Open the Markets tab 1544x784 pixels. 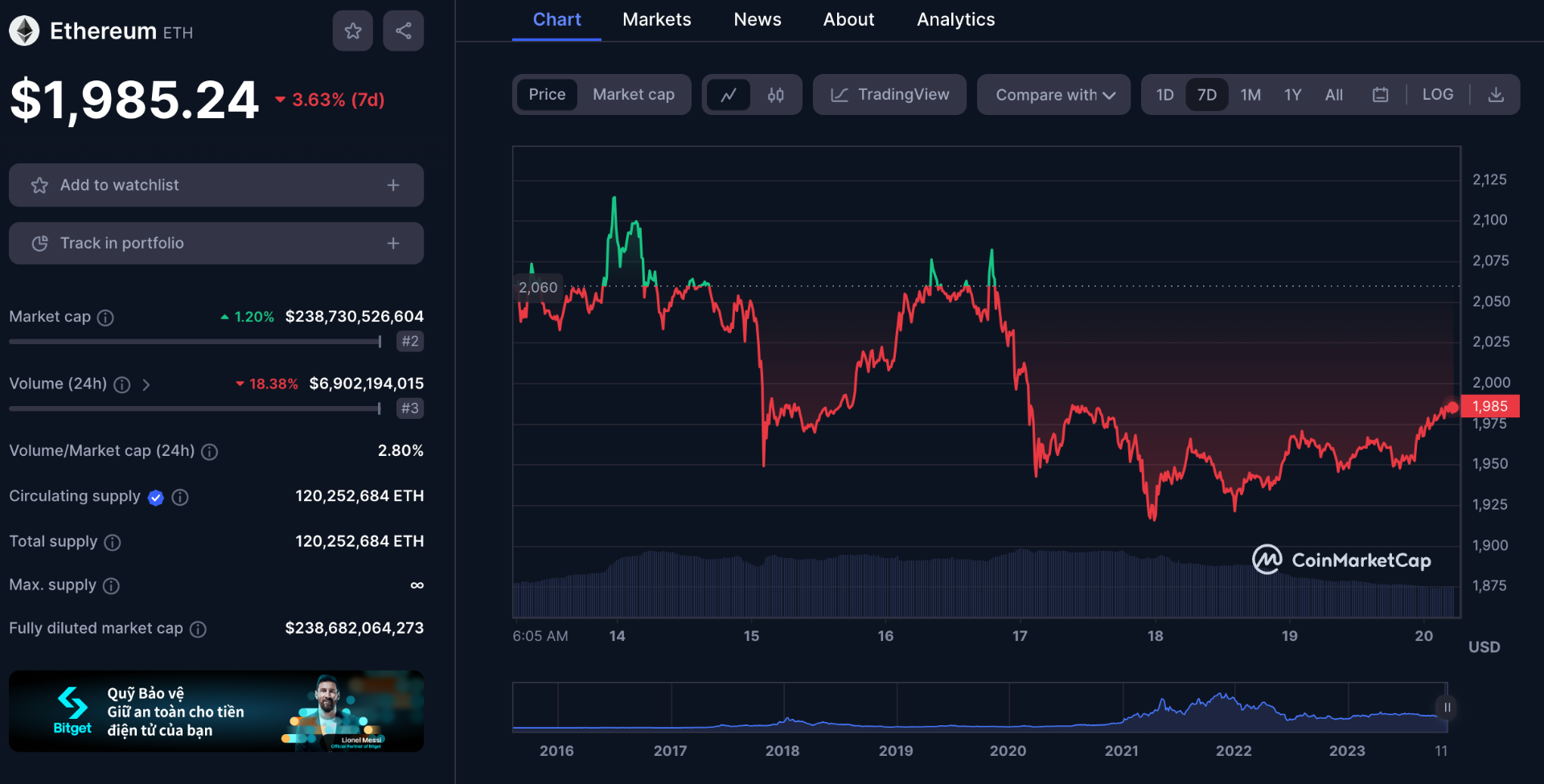coord(657,20)
